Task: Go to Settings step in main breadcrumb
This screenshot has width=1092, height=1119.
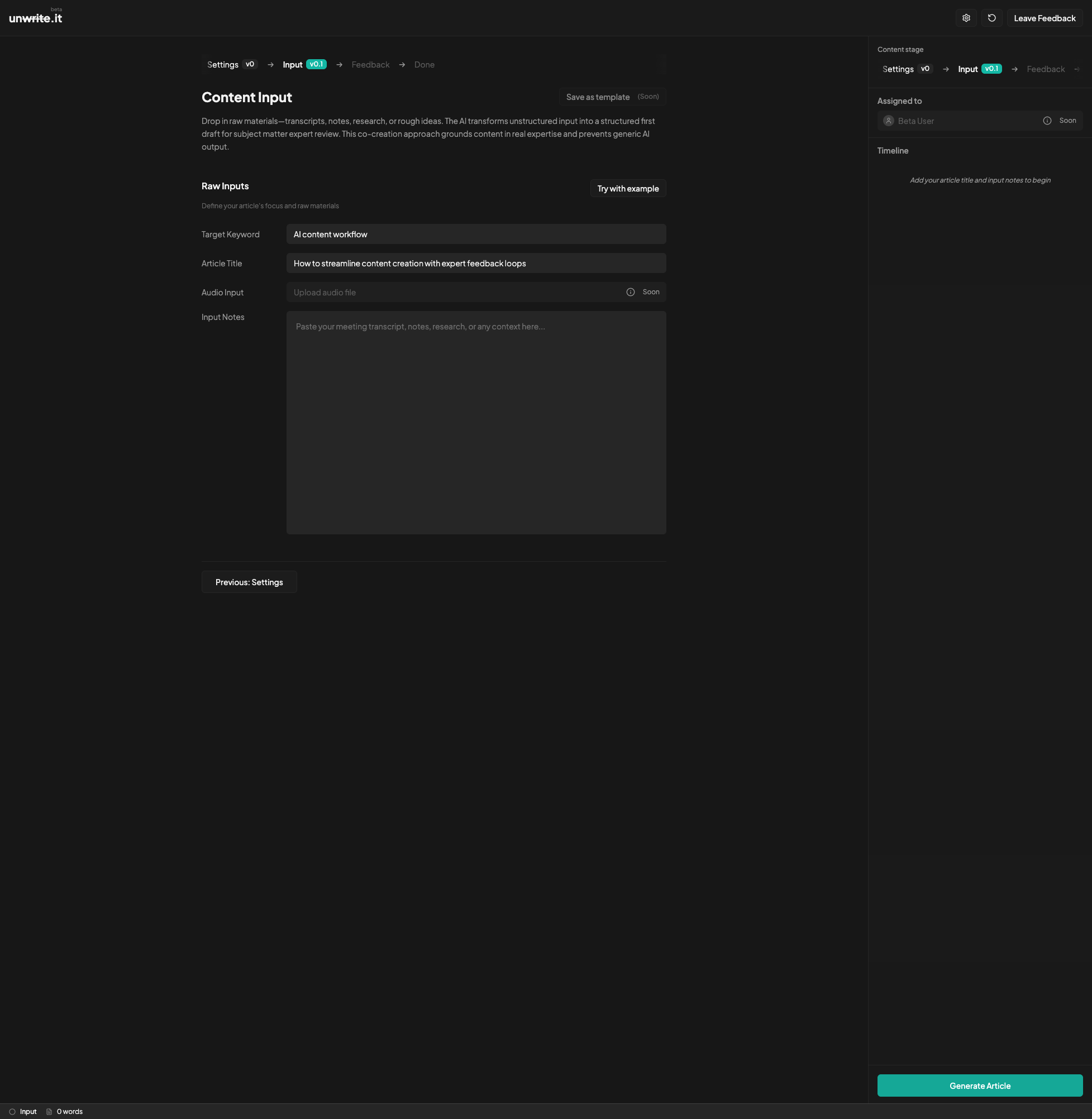Action: point(222,65)
